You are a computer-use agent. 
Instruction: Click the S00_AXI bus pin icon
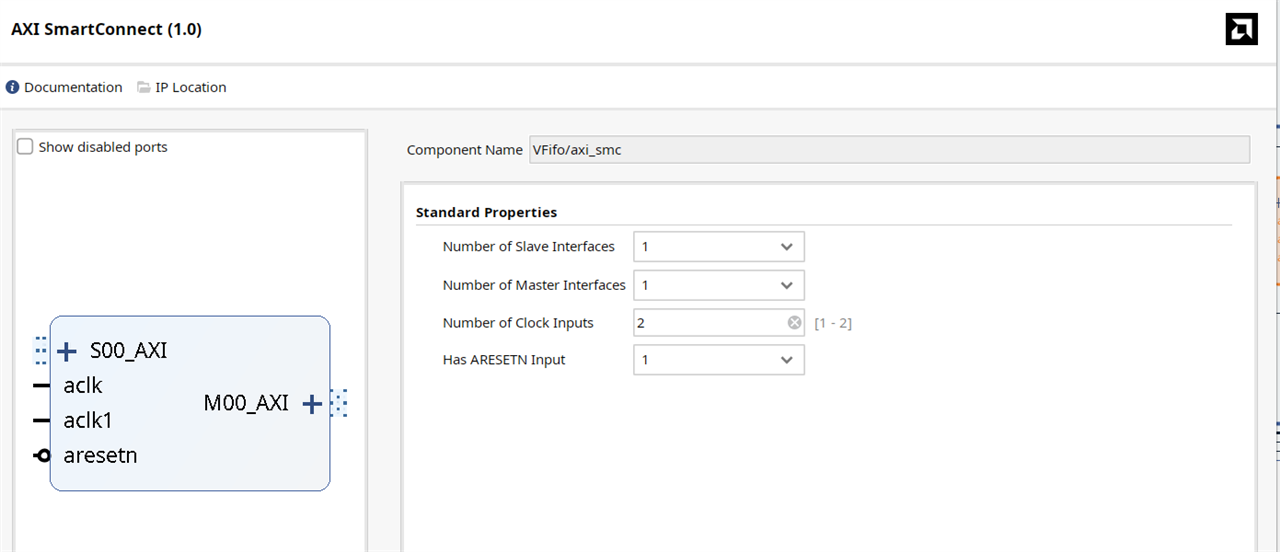(41, 351)
